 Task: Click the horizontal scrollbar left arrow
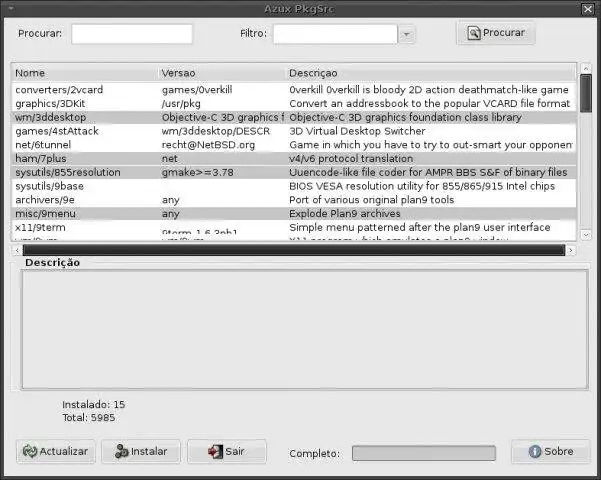17,250
